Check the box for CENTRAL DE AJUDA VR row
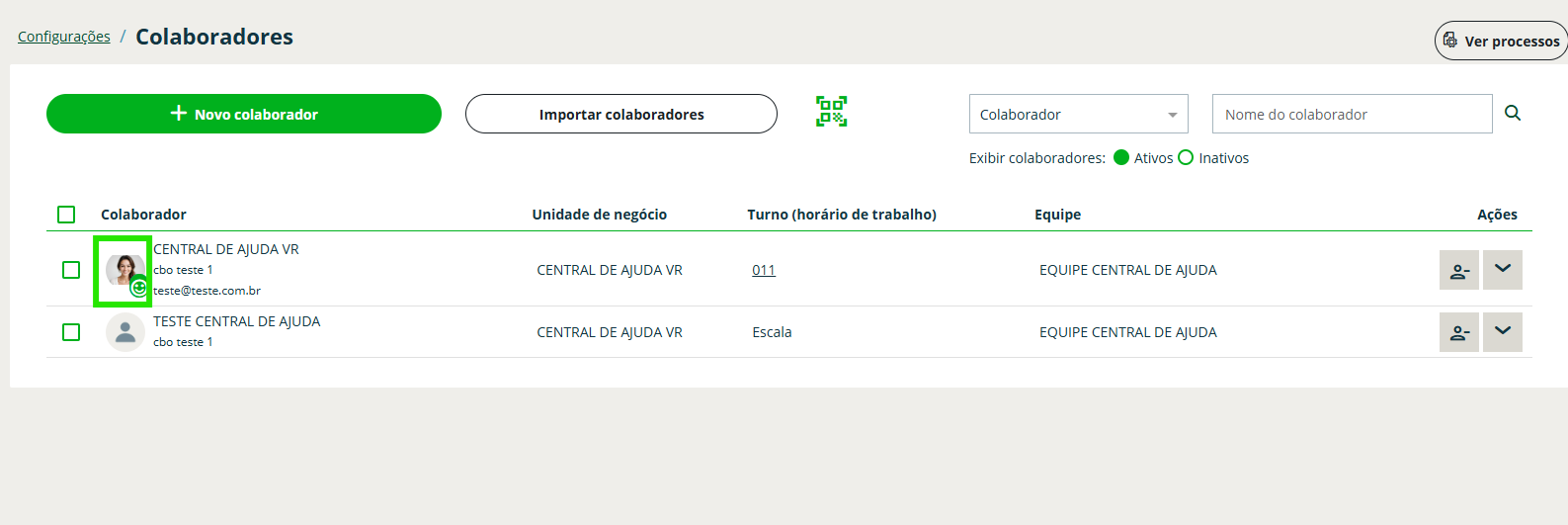 (x=71, y=270)
